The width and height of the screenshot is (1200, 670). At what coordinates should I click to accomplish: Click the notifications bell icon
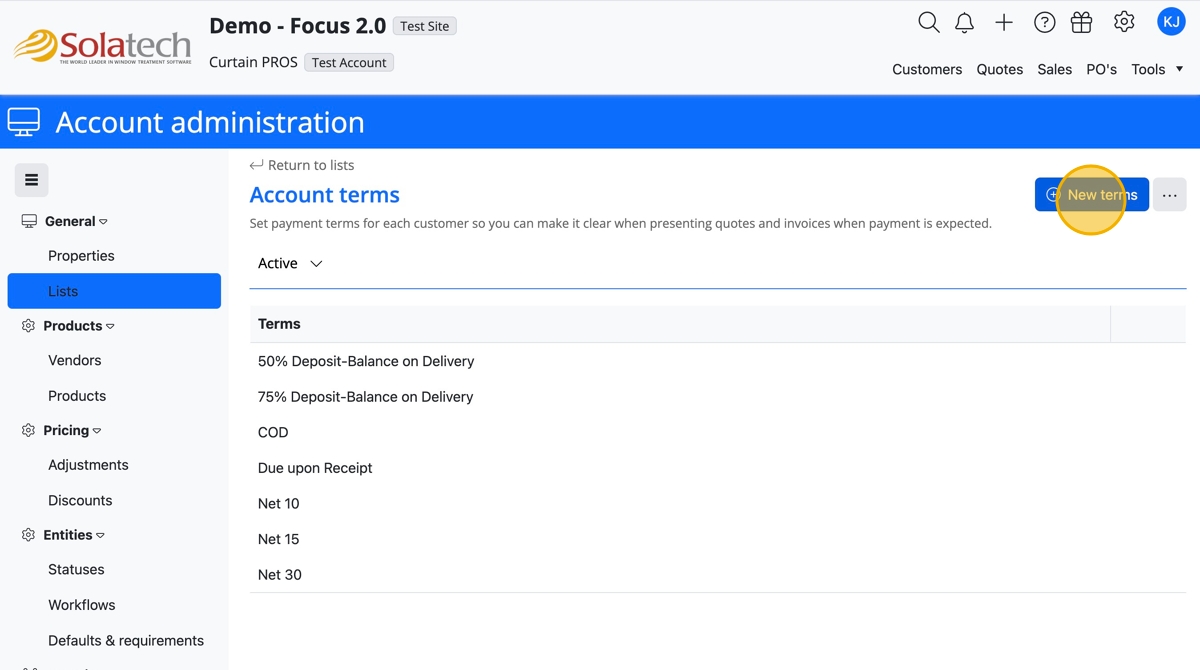pyautogui.click(x=964, y=23)
